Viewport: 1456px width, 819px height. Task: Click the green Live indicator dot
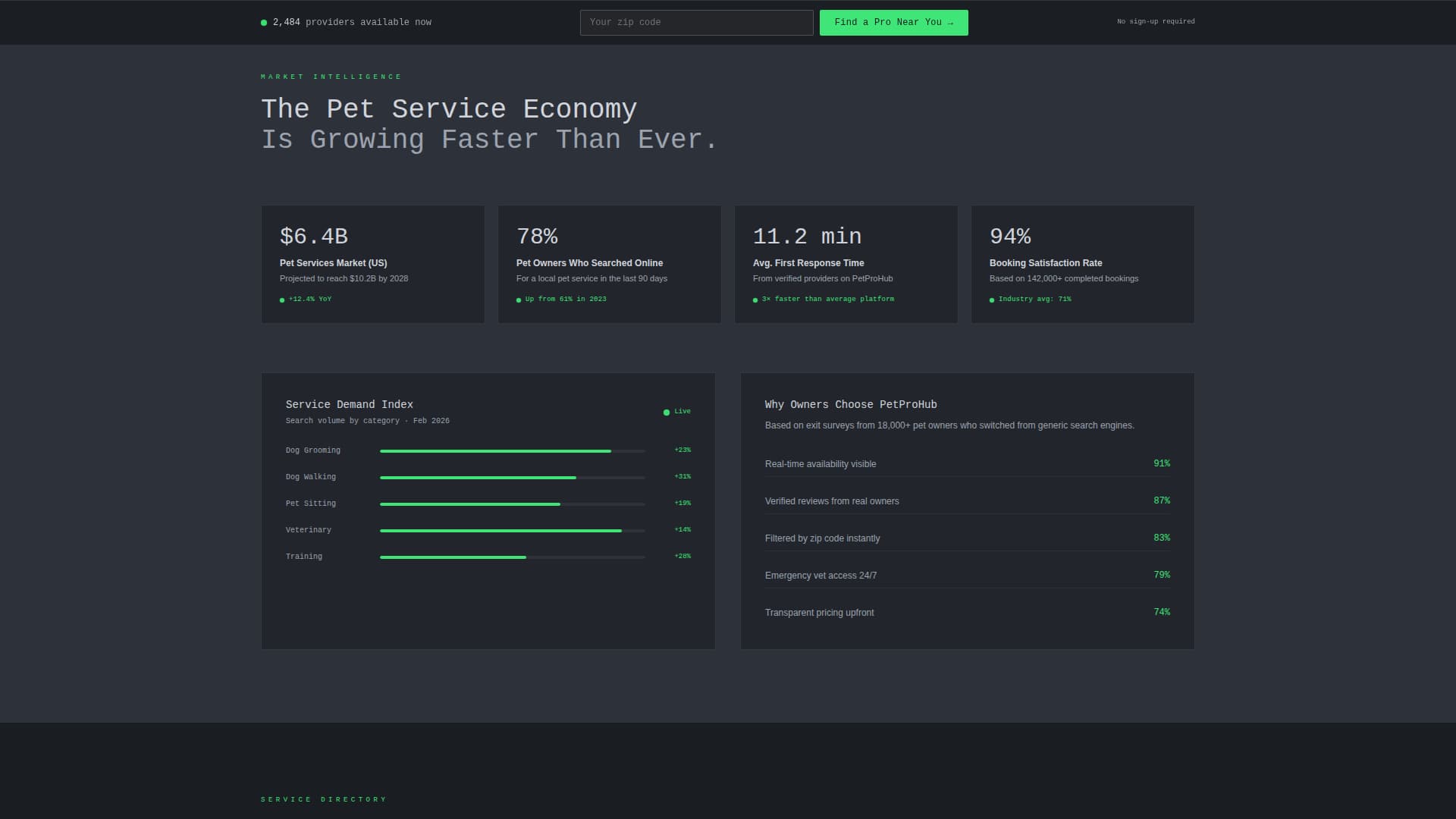667,413
